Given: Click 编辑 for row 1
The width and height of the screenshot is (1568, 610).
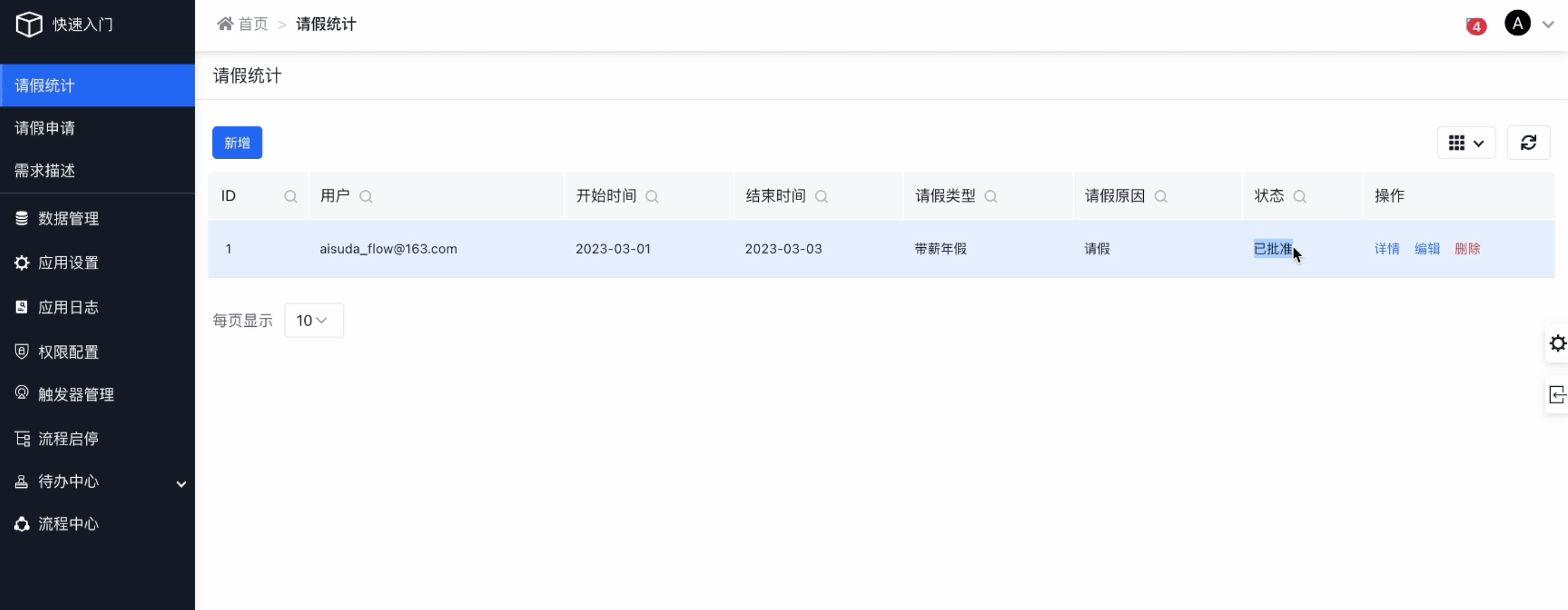Looking at the screenshot, I should [x=1427, y=248].
